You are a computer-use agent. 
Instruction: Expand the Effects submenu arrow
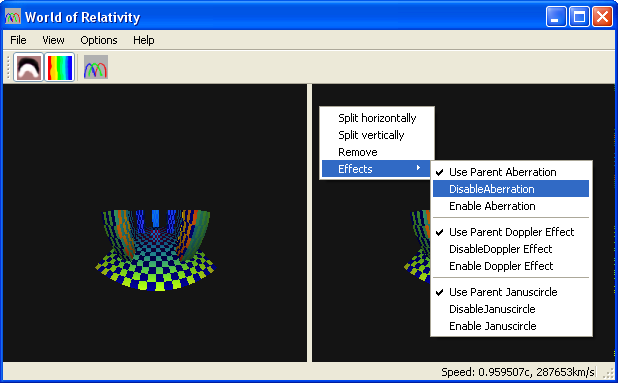coord(418,168)
